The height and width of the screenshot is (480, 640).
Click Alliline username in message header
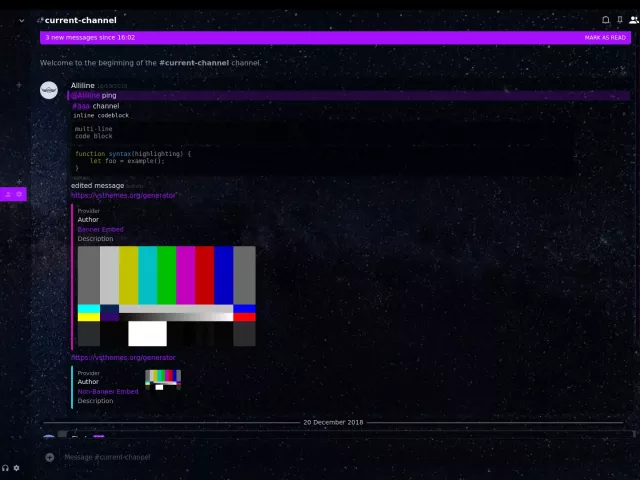point(83,86)
